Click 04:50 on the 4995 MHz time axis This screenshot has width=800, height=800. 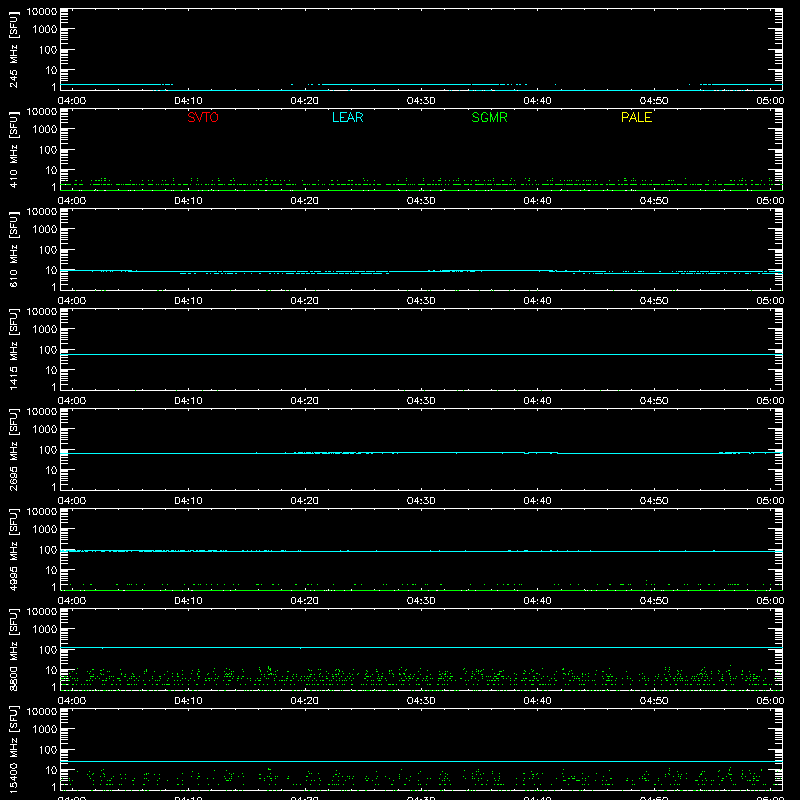[654, 601]
